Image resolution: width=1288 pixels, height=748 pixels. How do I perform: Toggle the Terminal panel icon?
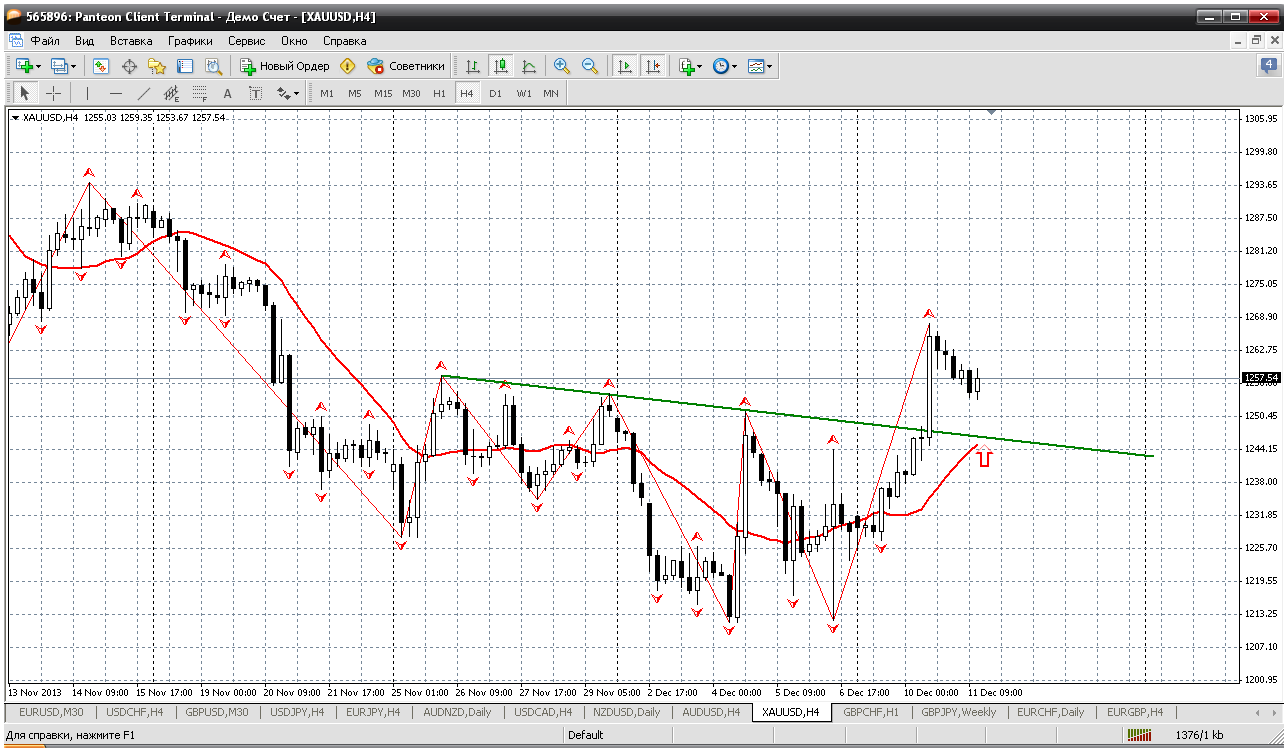click(x=185, y=66)
